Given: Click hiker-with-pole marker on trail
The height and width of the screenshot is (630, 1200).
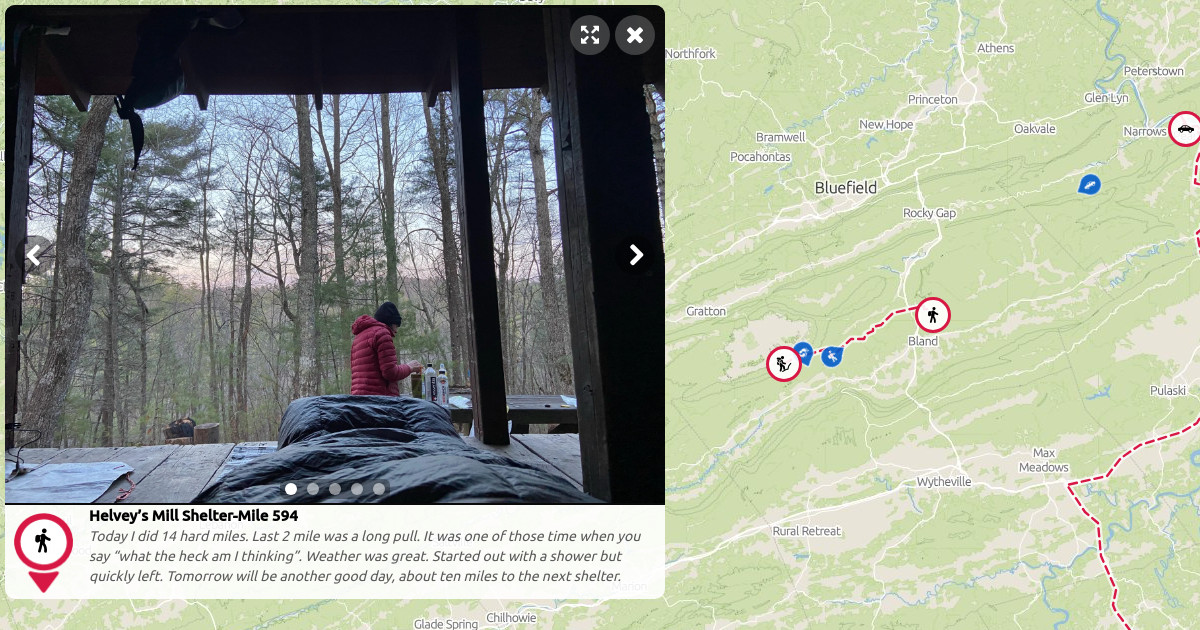Looking at the screenshot, I should pyautogui.click(x=784, y=364).
